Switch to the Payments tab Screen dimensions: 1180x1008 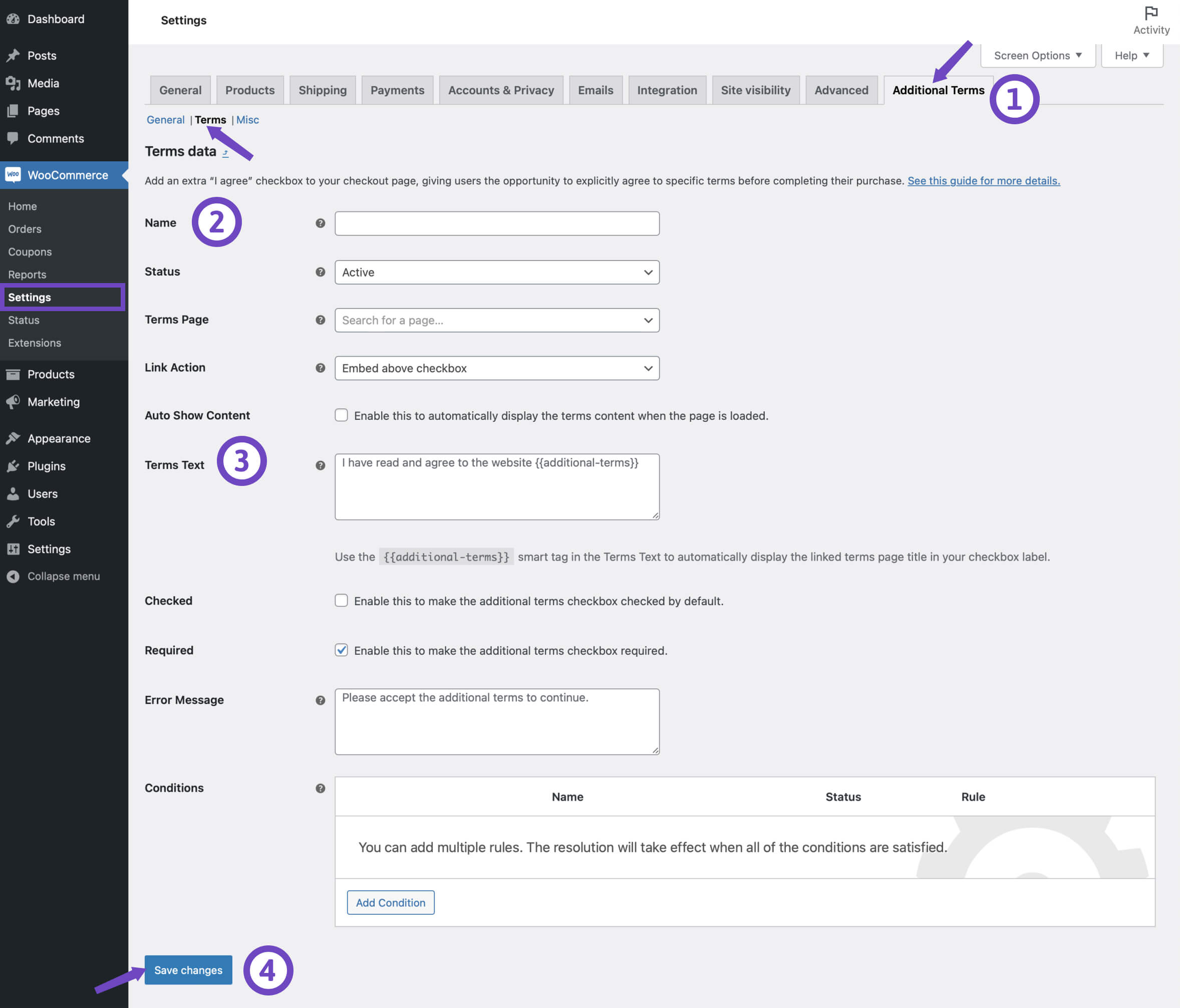[397, 90]
